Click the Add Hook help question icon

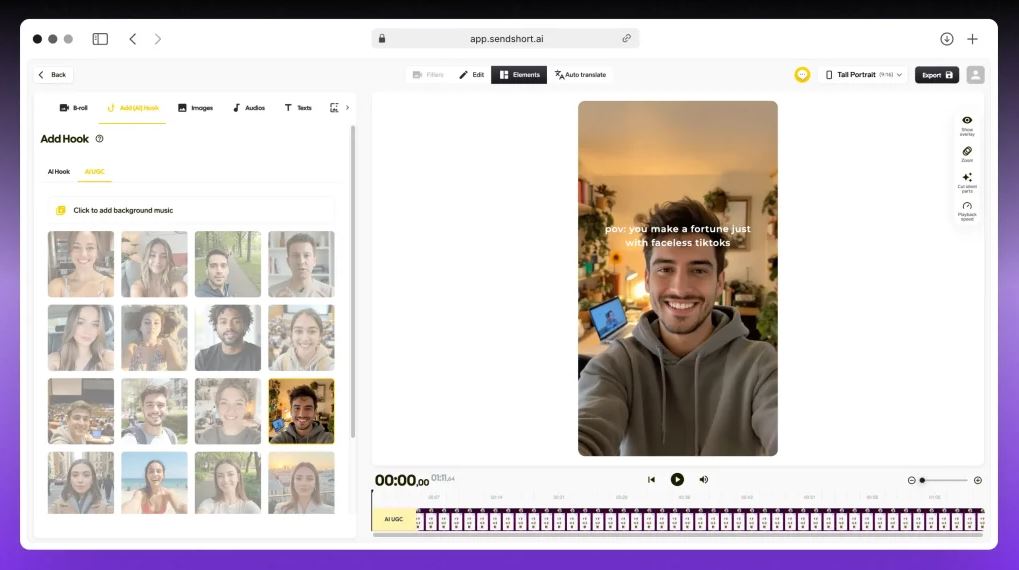click(99, 138)
